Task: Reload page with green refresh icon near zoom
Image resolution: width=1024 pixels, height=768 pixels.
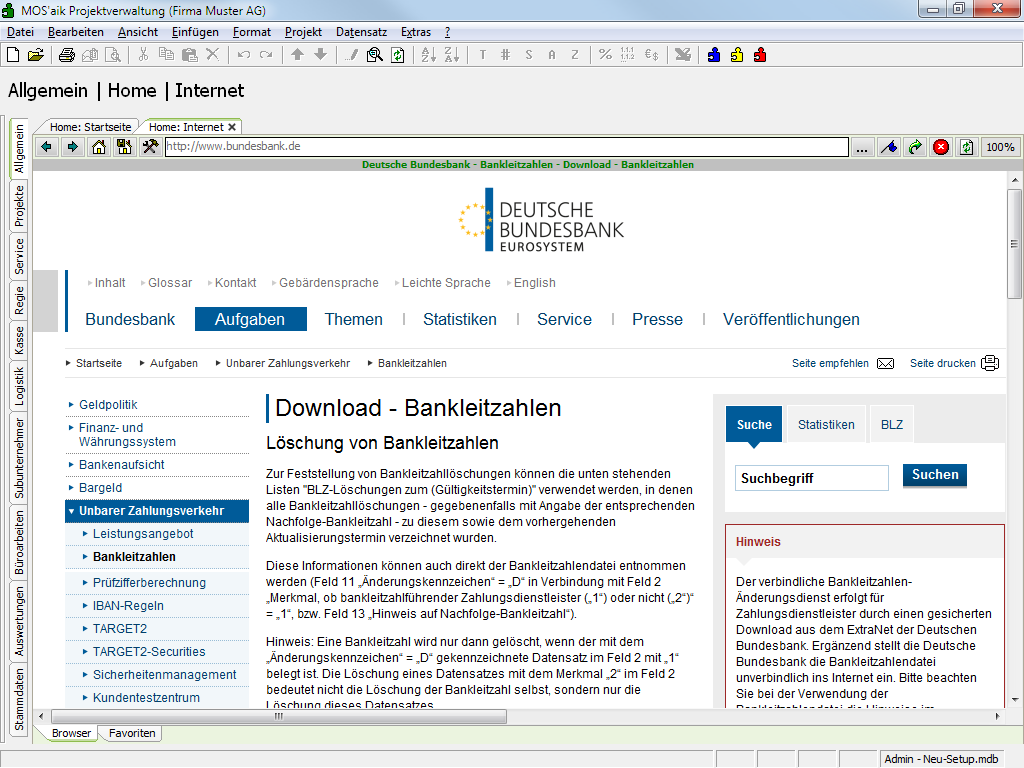Action: [967, 148]
